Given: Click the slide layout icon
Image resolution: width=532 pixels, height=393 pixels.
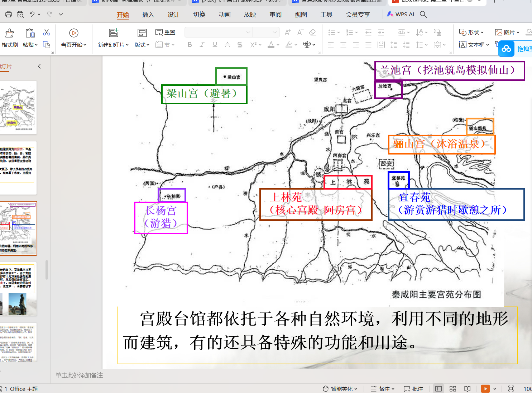Looking at the screenshot, I should 142,33.
